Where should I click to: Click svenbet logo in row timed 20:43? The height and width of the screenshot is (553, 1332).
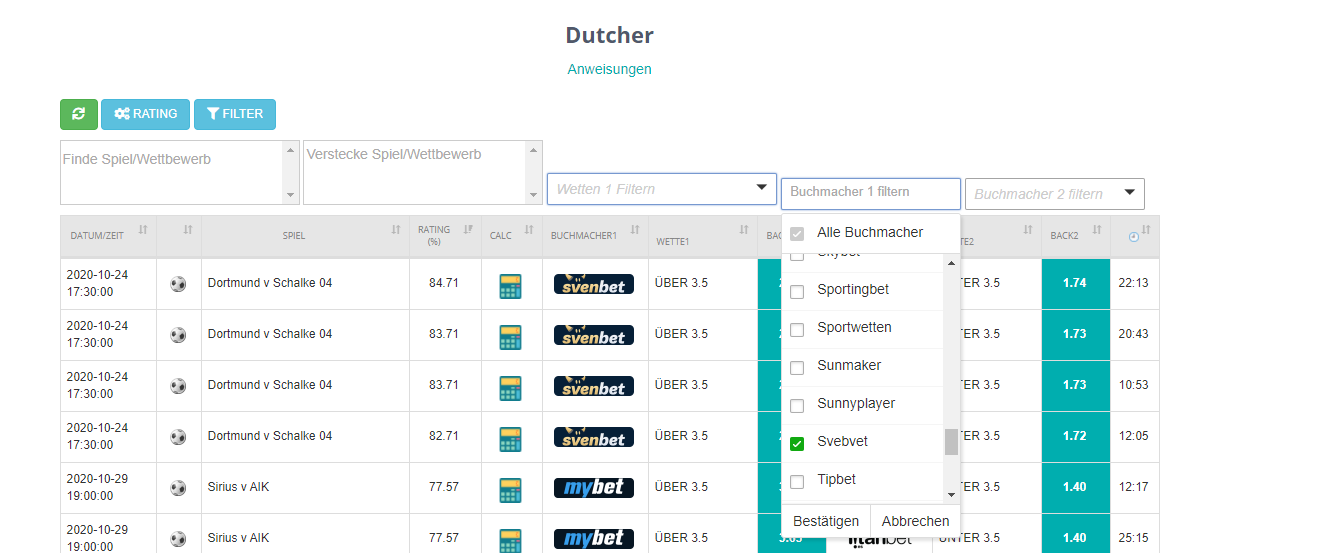[x=594, y=335]
